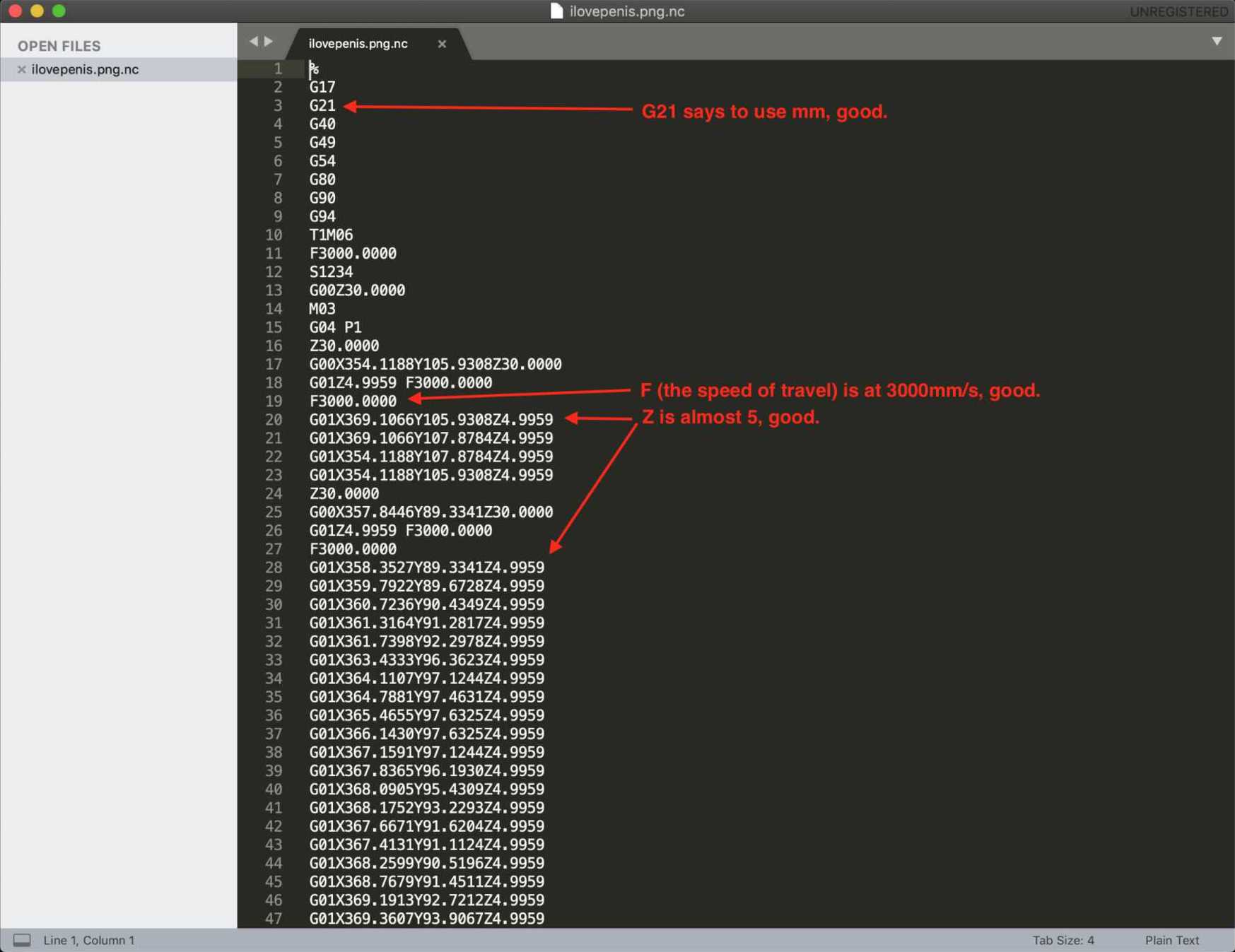Click line G01X366.1430Y97.6325Z4.9959
The width and height of the screenshot is (1235, 952).
[427, 734]
